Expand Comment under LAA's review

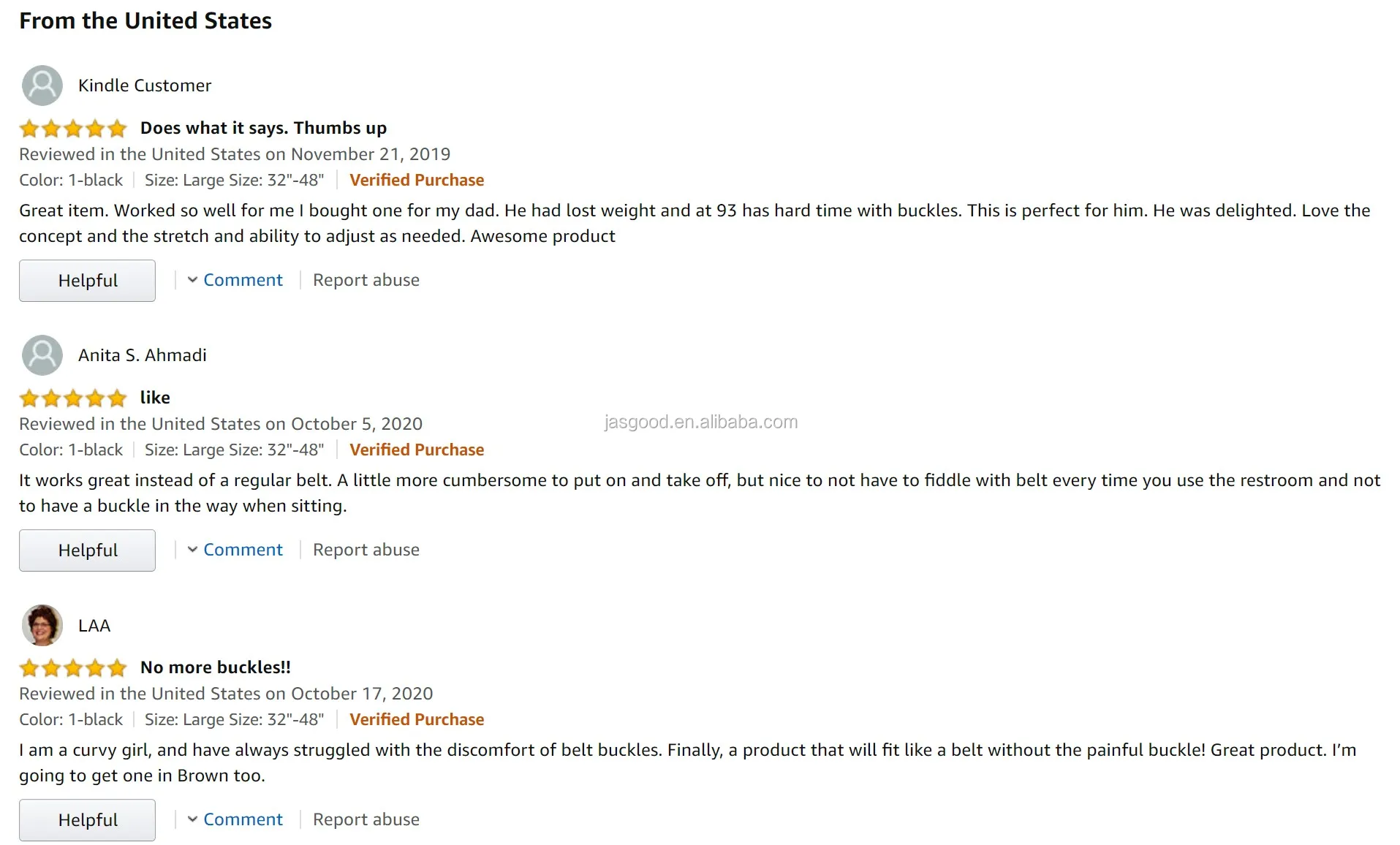coord(242,819)
